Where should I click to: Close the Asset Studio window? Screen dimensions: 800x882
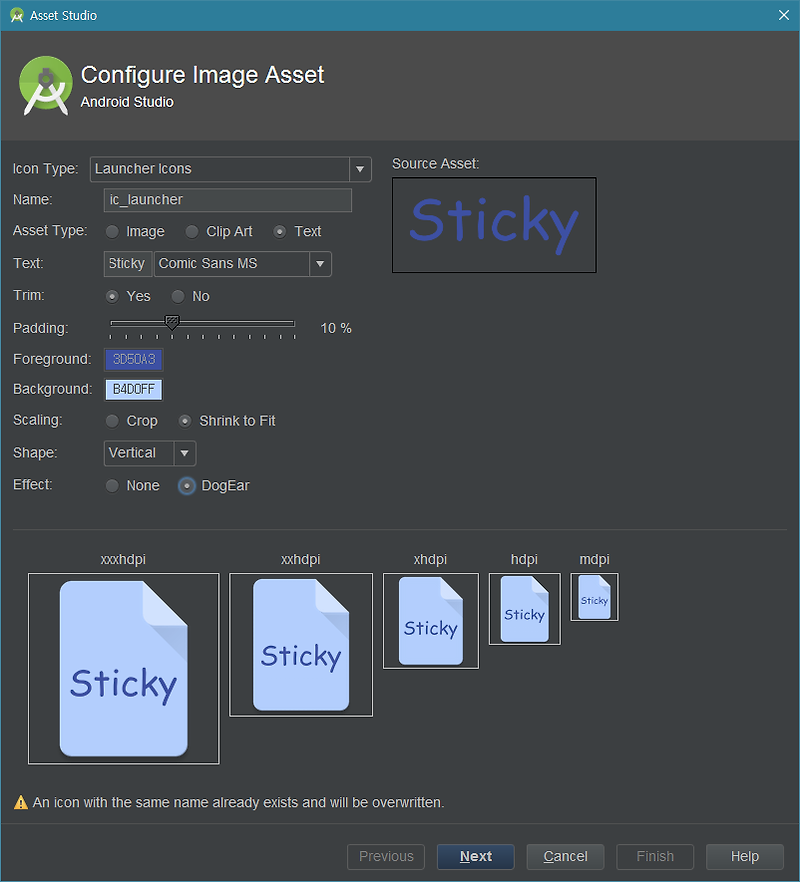784,15
